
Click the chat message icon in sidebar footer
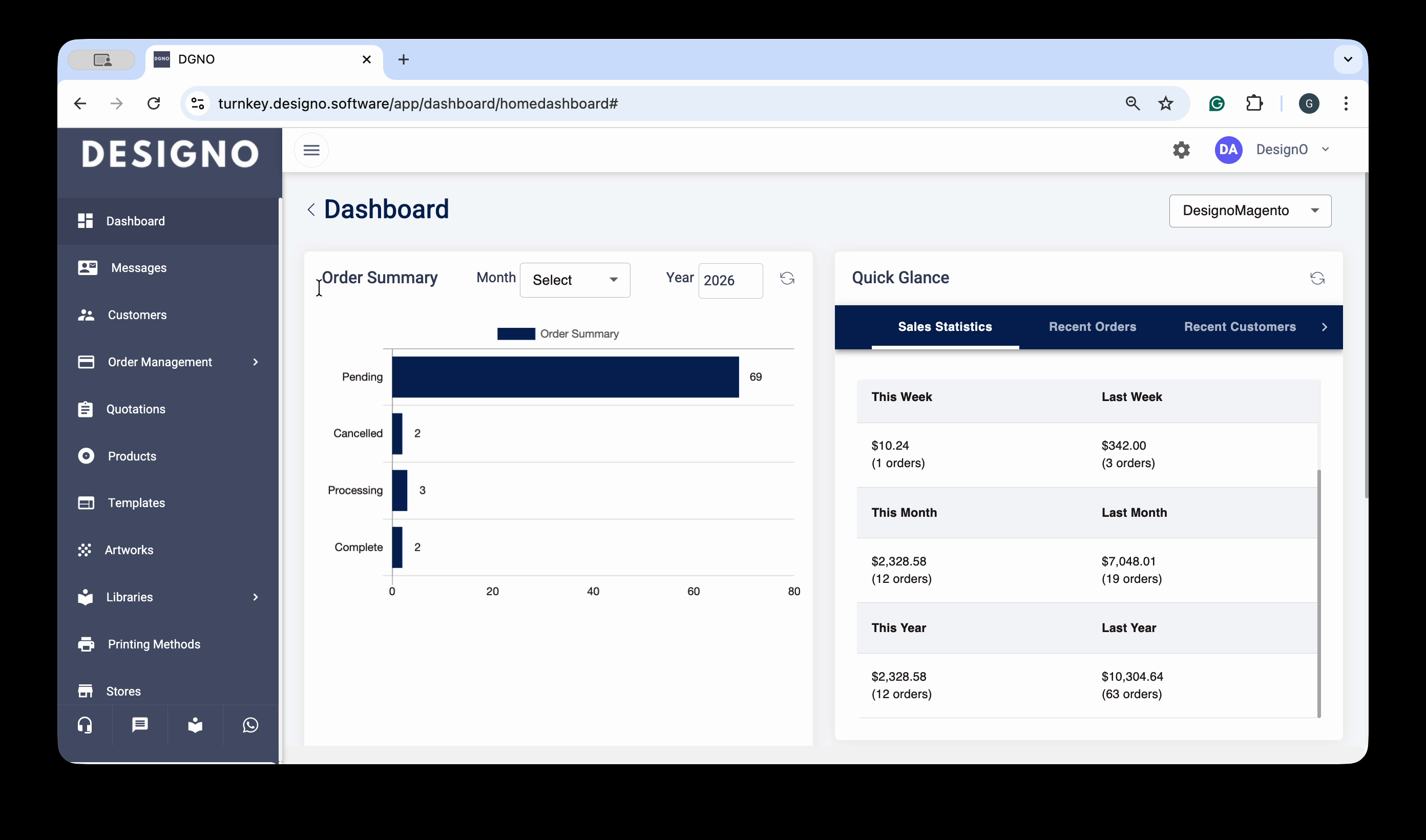pyautogui.click(x=140, y=725)
